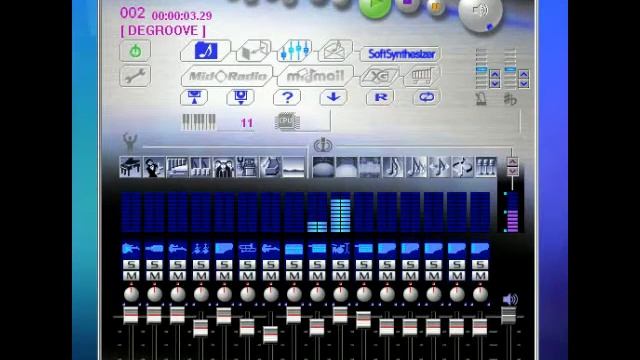The height and width of the screenshot is (360, 640).
Task: Click the large speaker volume knob
Action: pyautogui.click(x=480, y=12)
